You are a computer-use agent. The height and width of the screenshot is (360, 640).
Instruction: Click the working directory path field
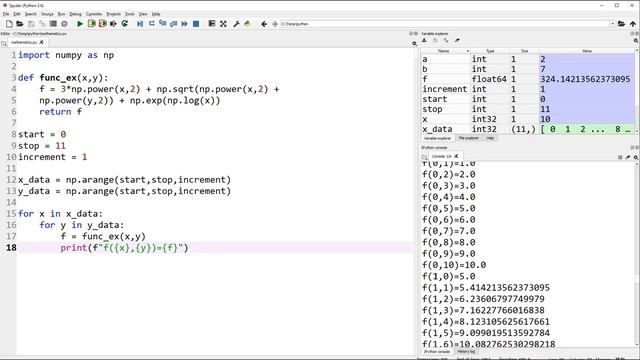tap(445, 24)
